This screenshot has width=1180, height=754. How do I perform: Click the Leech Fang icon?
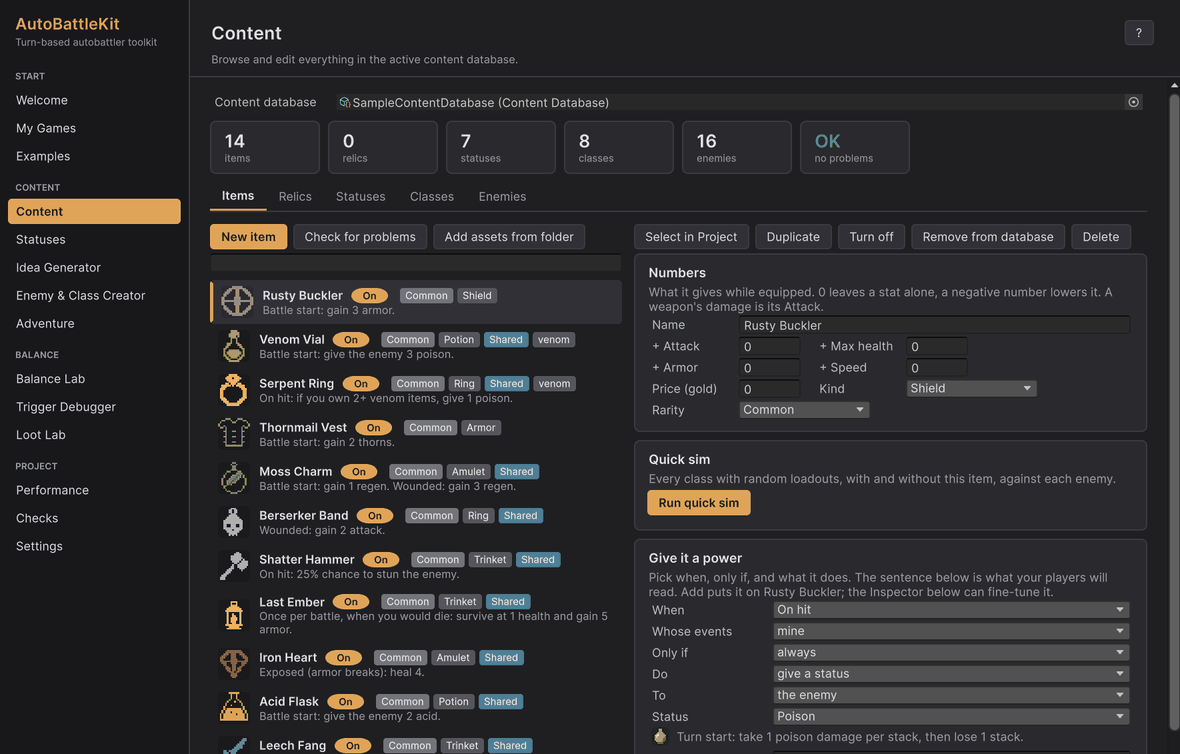pos(234,746)
